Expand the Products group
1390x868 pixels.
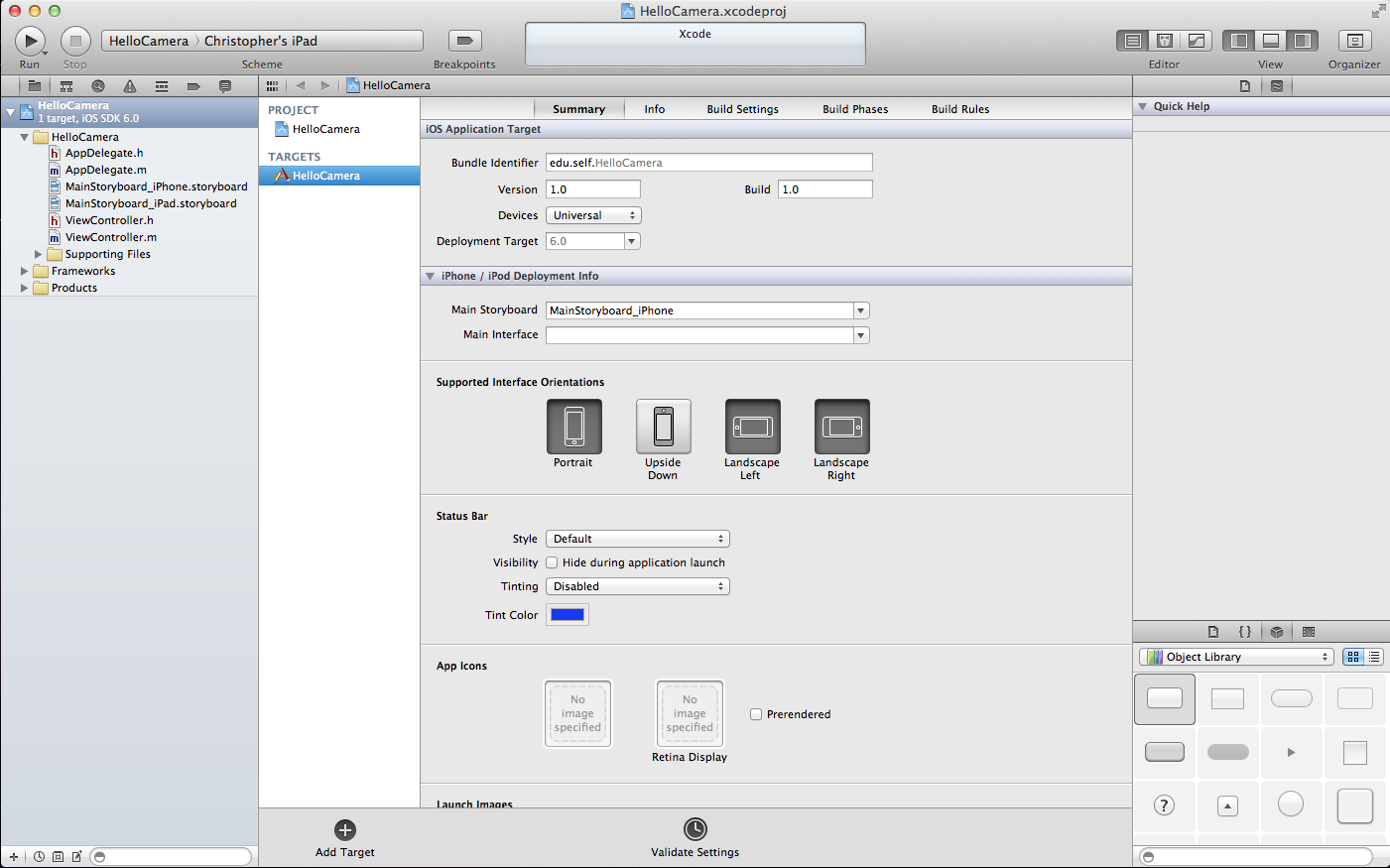(x=25, y=288)
